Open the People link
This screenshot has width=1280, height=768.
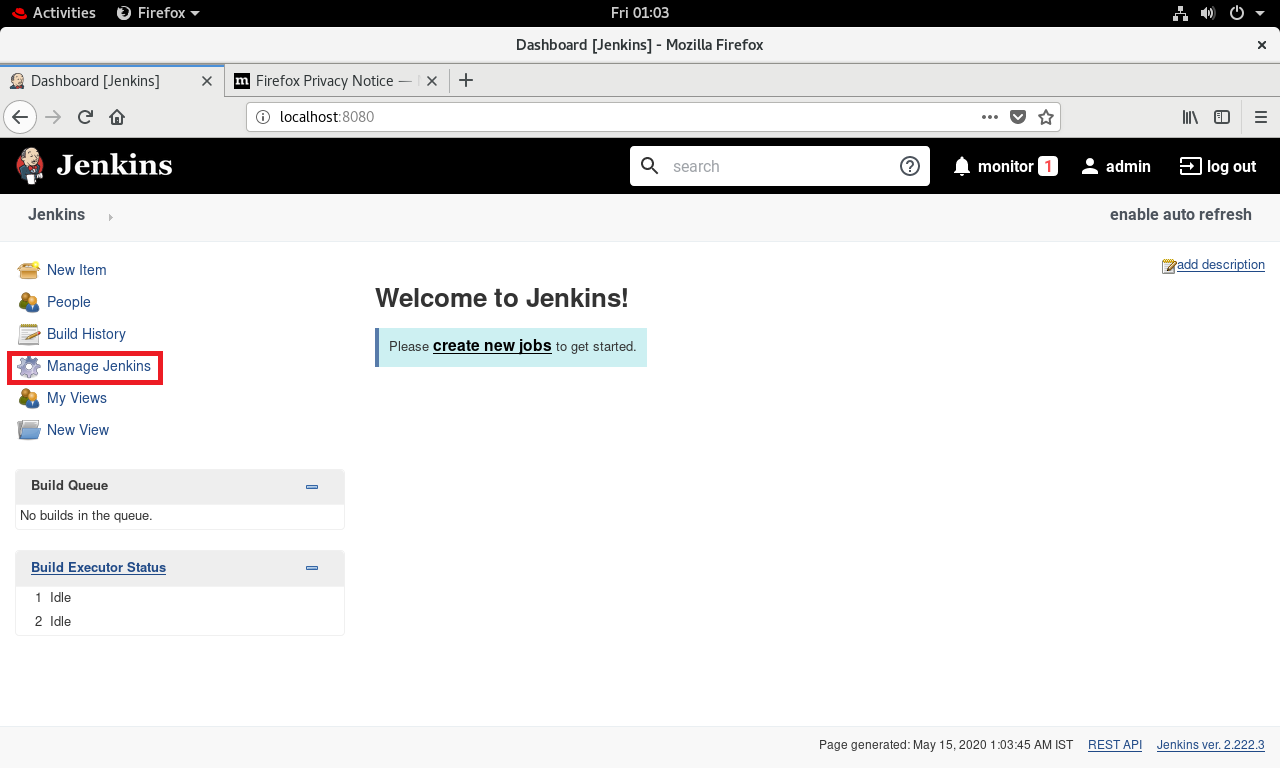point(69,302)
